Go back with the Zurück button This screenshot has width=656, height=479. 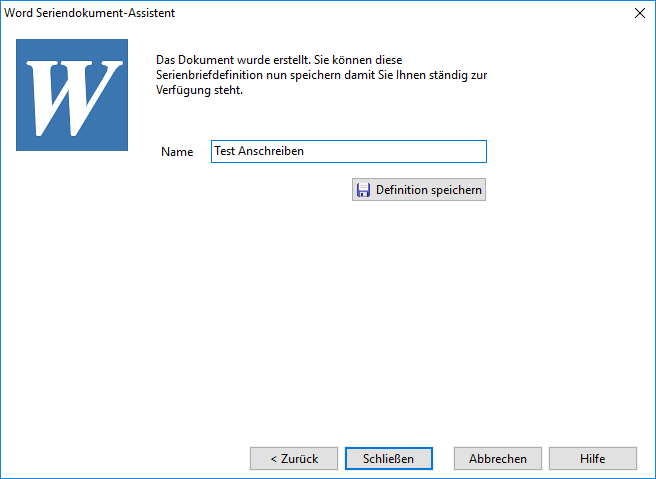(x=294, y=459)
